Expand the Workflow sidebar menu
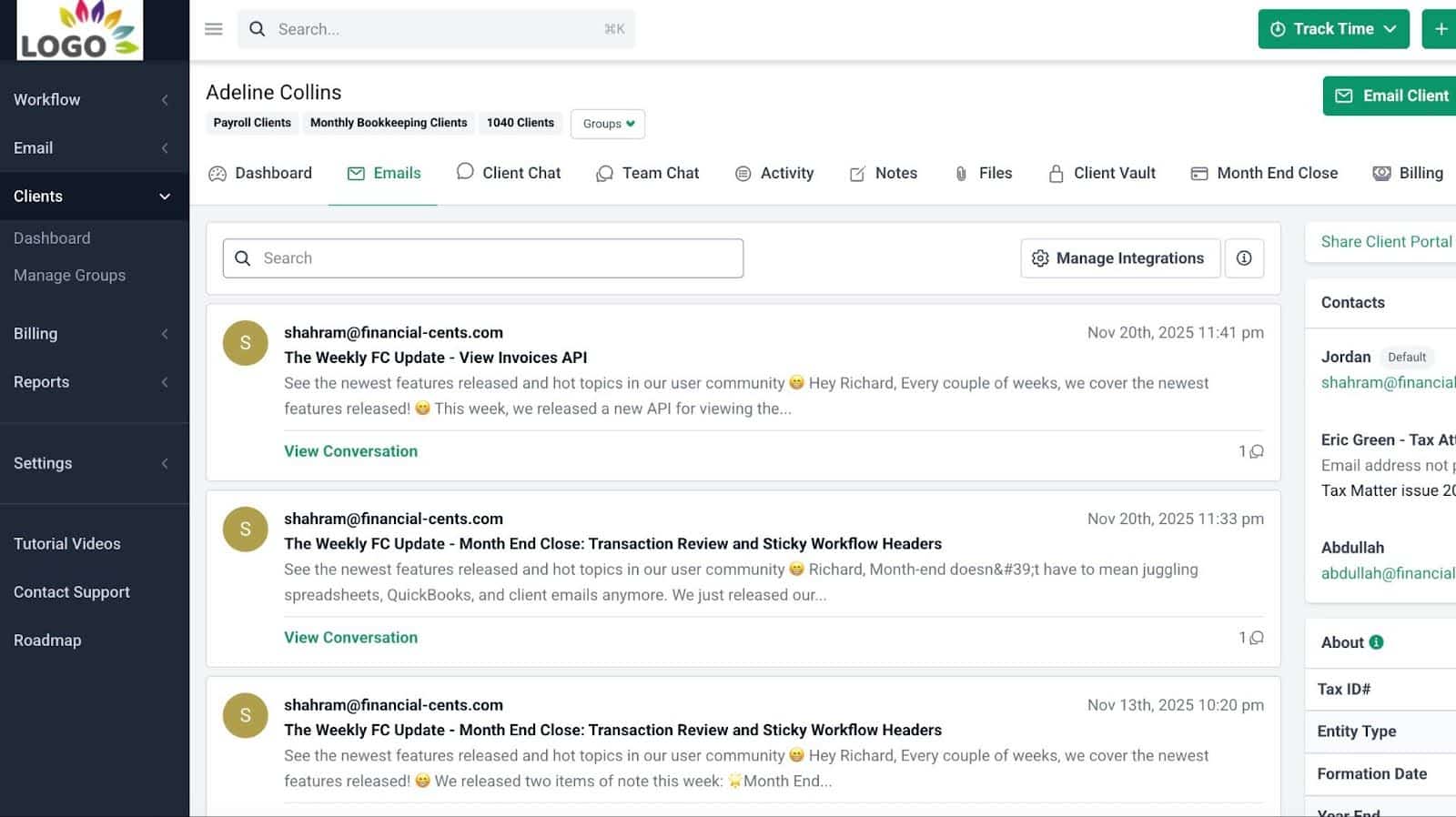The image size is (1456, 817). [x=95, y=100]
